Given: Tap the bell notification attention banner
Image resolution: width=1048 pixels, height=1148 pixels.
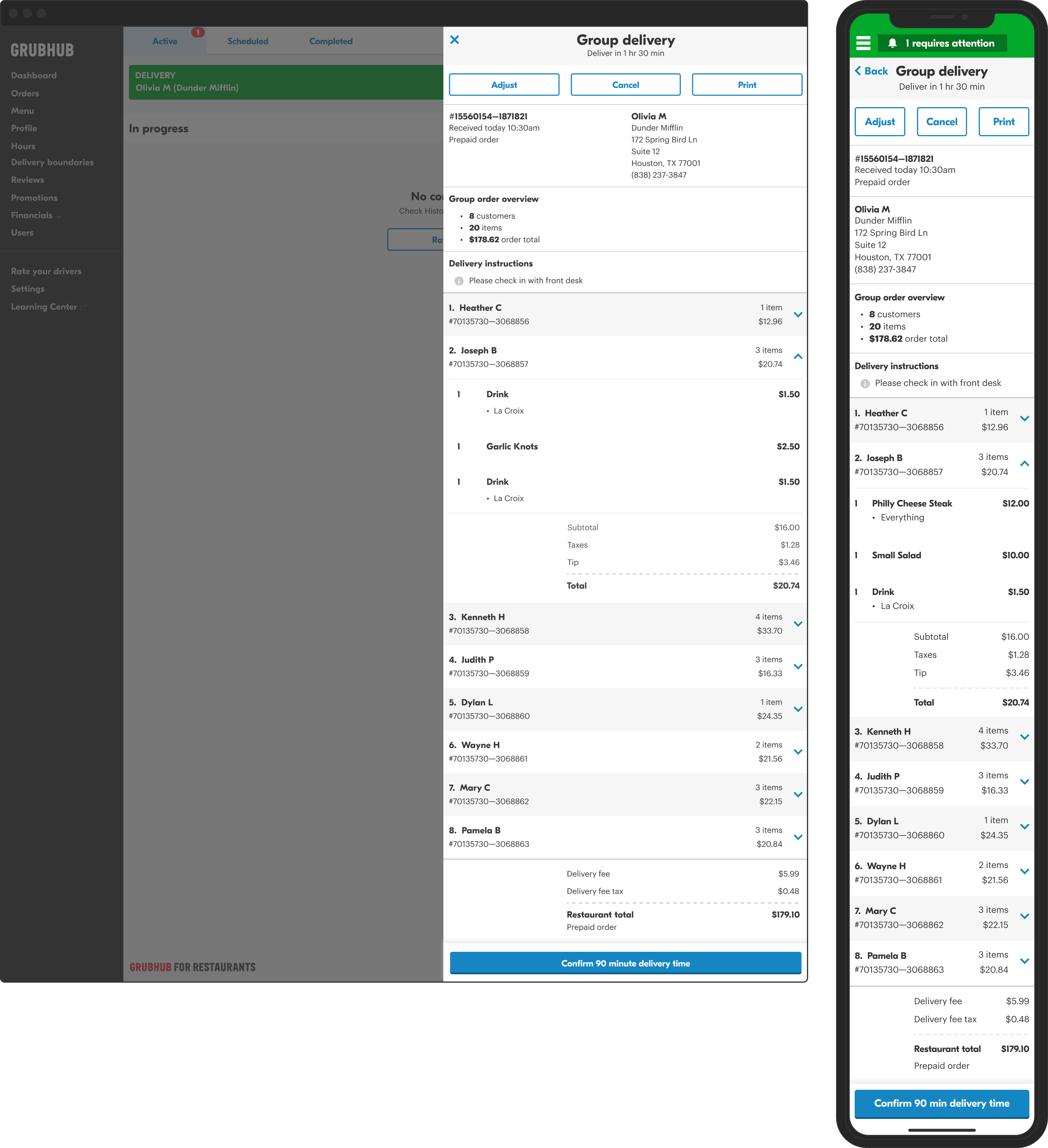Looking at the screenshot, I should [x=942, y=43].
